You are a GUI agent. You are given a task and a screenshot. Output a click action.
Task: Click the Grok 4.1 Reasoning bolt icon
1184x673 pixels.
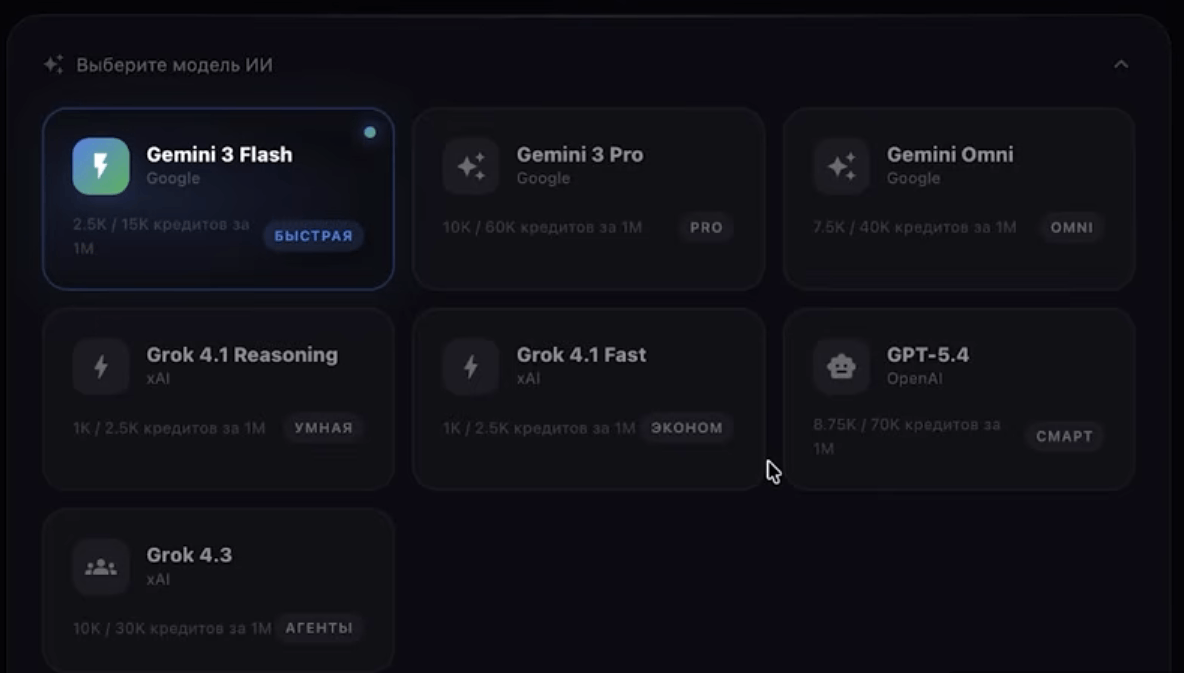100,366
